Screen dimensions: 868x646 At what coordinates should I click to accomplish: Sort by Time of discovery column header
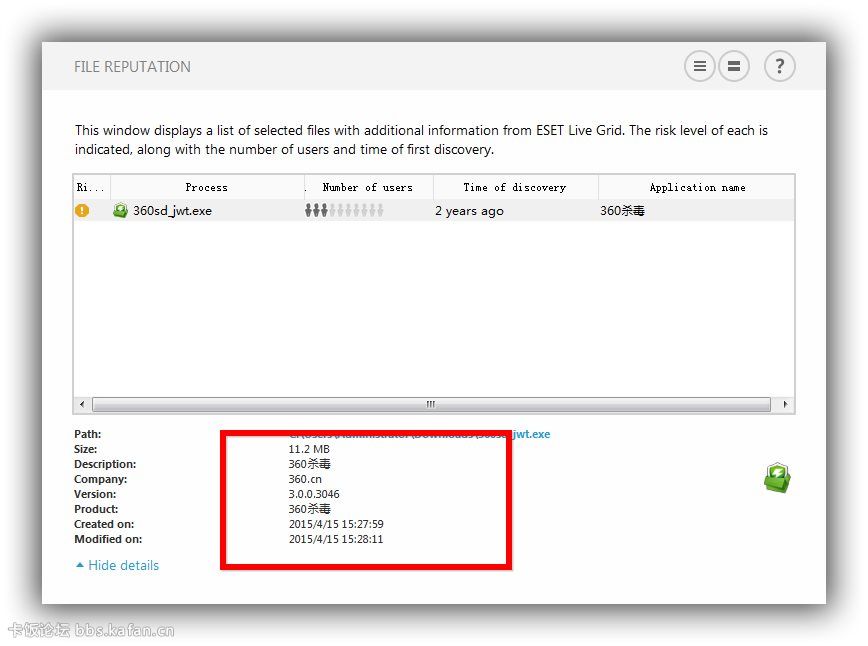[515, 187]
